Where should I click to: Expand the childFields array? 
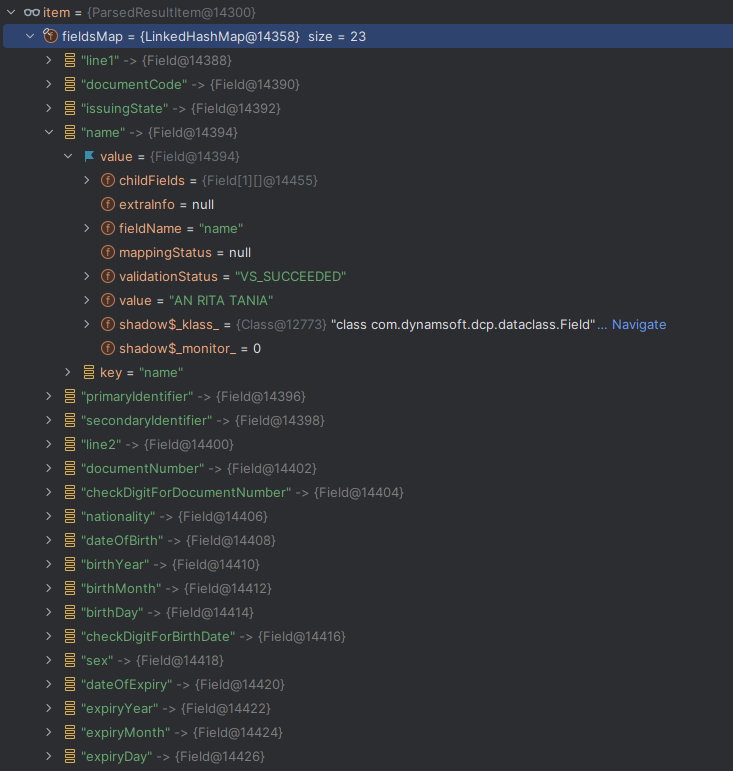(87, 180)
